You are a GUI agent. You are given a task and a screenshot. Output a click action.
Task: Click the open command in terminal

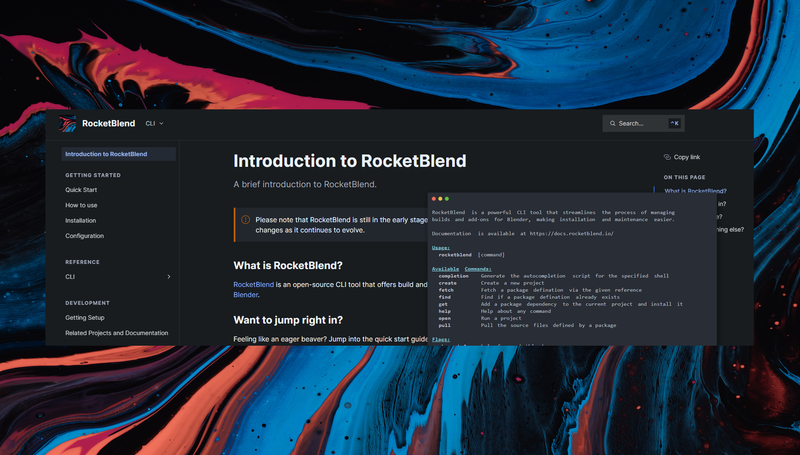[444, 318]
